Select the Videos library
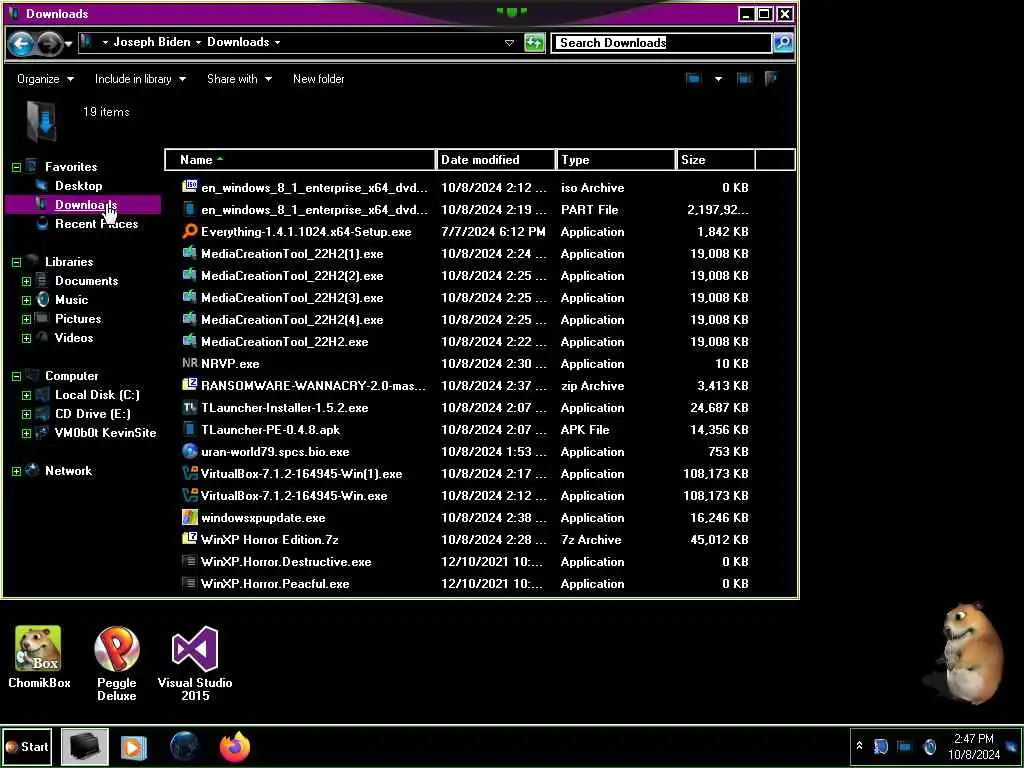The width and height of the screenshot is (1024, 768). (74, 338)
